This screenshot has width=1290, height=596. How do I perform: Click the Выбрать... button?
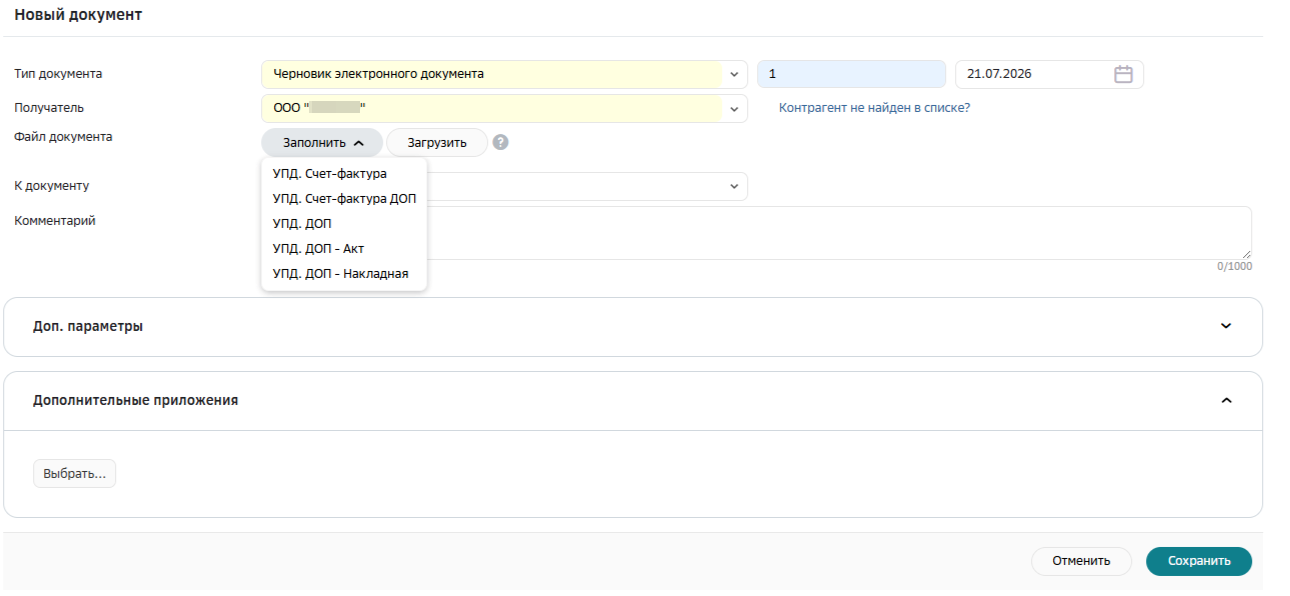[75, 473]
